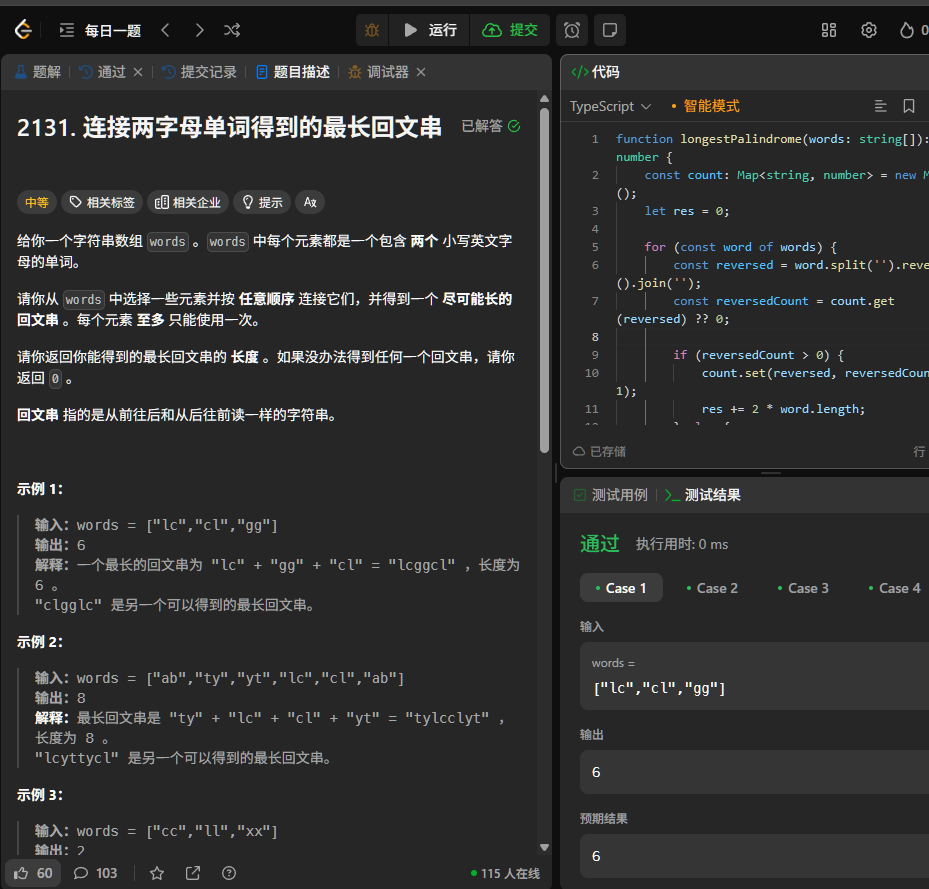
Task: Switch to 题解 tab
Action: tap(38, 72)
